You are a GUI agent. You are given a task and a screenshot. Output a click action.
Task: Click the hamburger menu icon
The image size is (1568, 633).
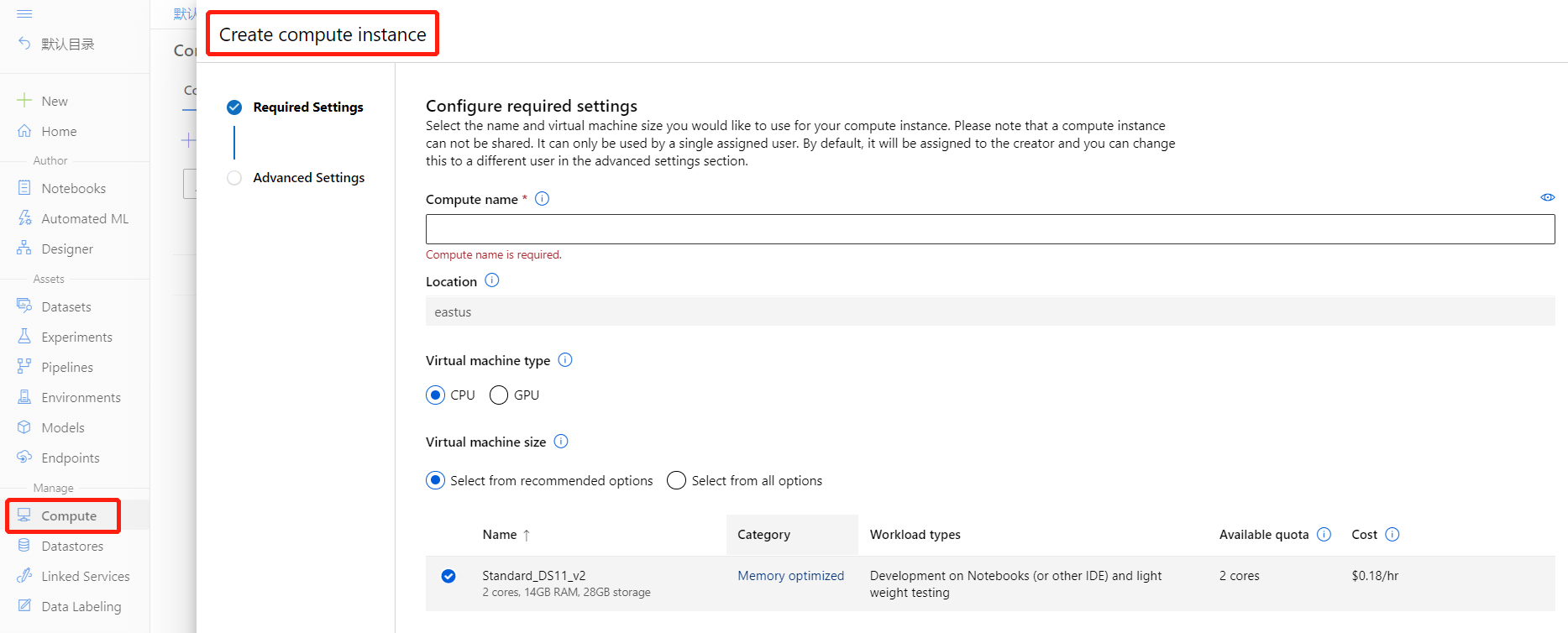click(x=24, y=13)
